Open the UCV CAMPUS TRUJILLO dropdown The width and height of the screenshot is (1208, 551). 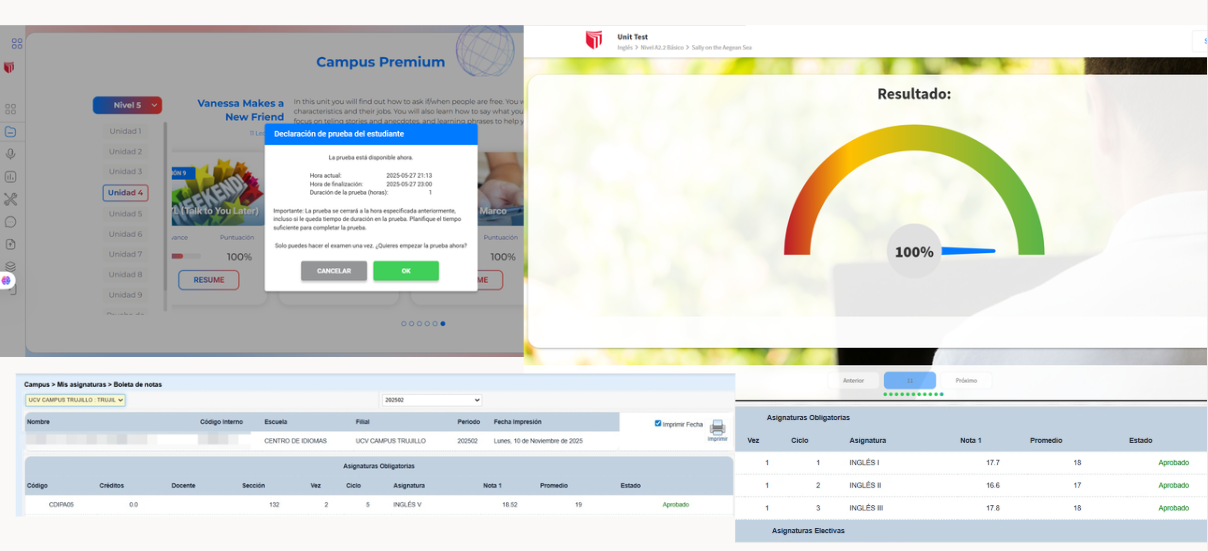click(76, 400)
